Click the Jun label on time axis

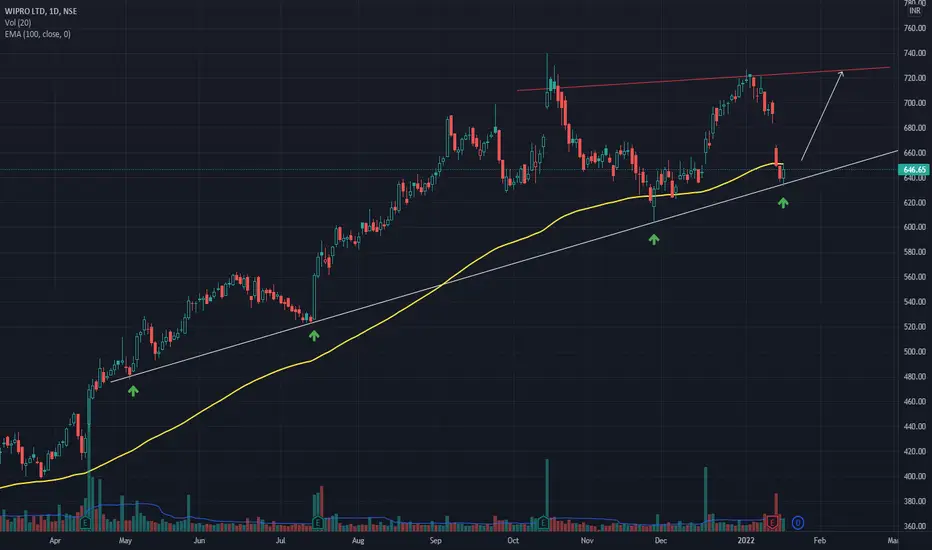200,540
